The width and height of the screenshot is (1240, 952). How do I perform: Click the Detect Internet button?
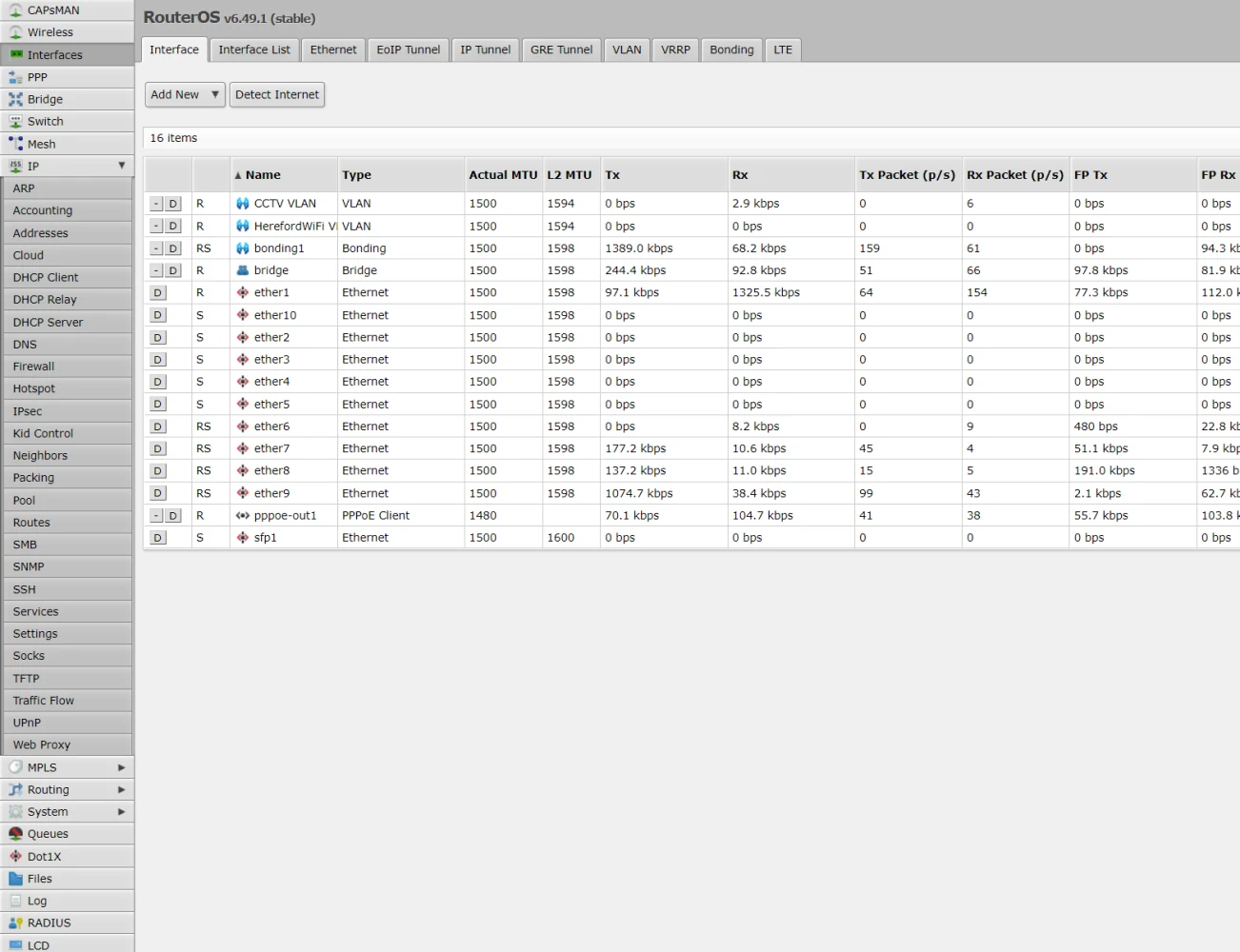(277, 94)
